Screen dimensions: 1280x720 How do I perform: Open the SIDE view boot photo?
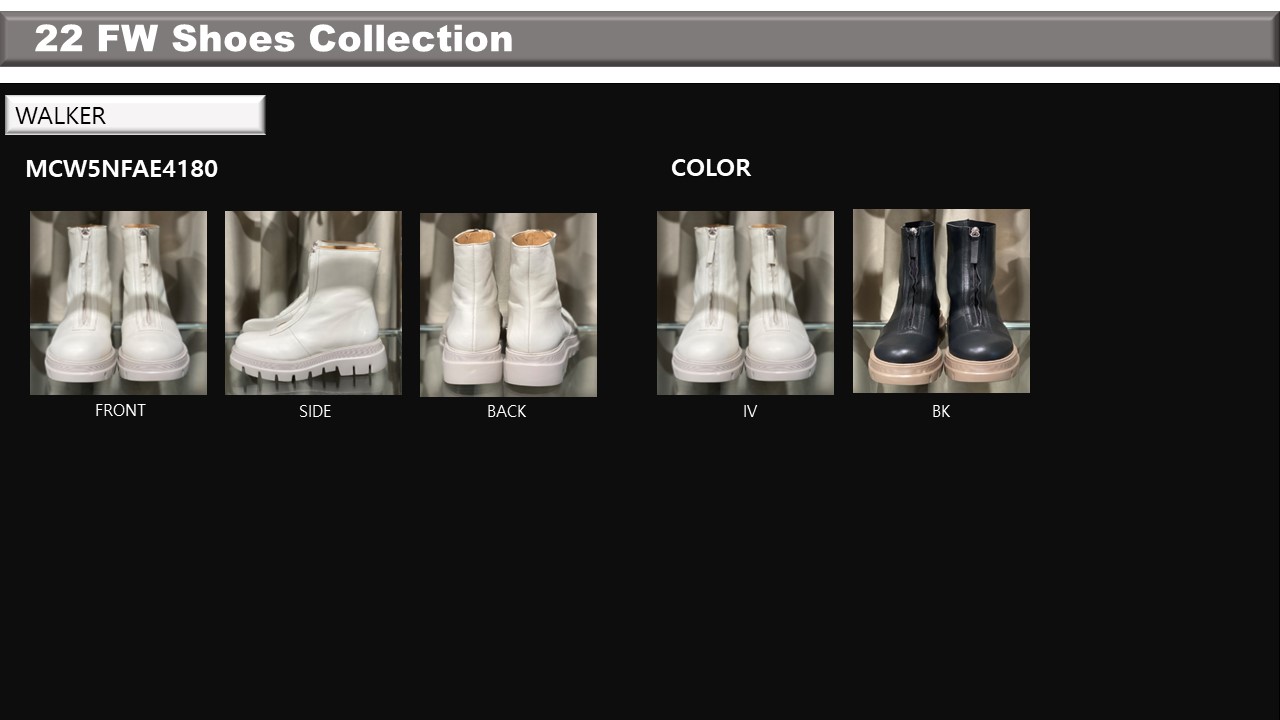(x=313, y=303)
